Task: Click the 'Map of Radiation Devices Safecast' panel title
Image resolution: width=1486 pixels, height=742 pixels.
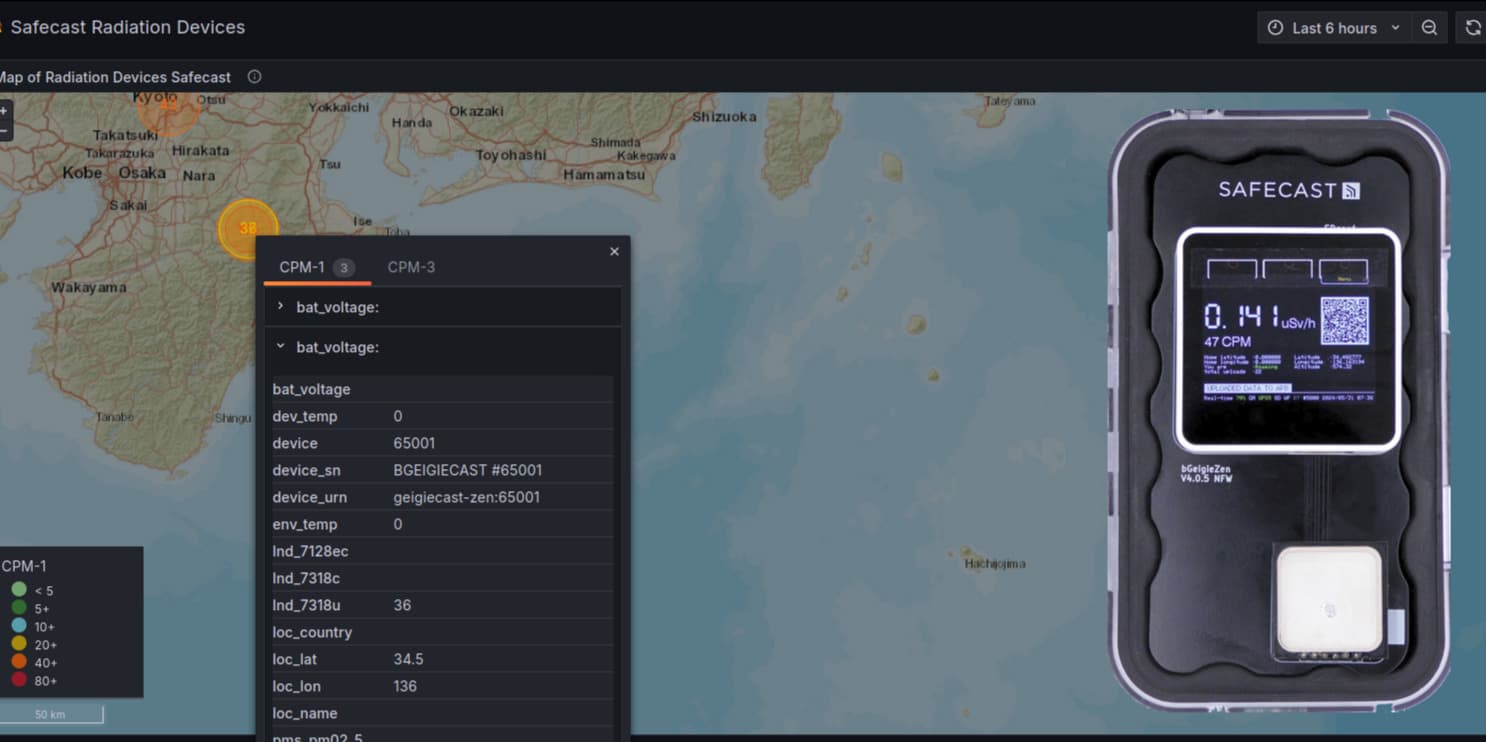Action: (x=115, y=77)
